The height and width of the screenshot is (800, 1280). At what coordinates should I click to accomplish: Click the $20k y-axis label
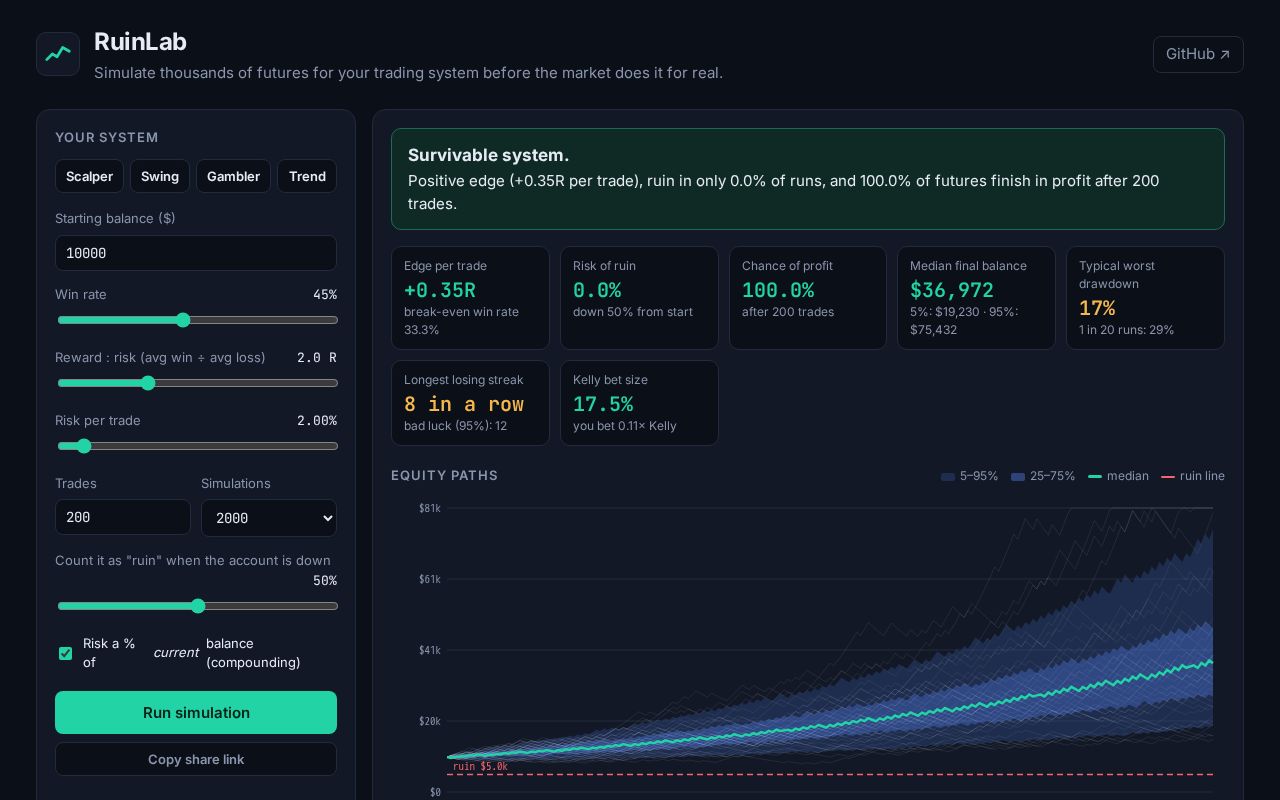(430, 721)
